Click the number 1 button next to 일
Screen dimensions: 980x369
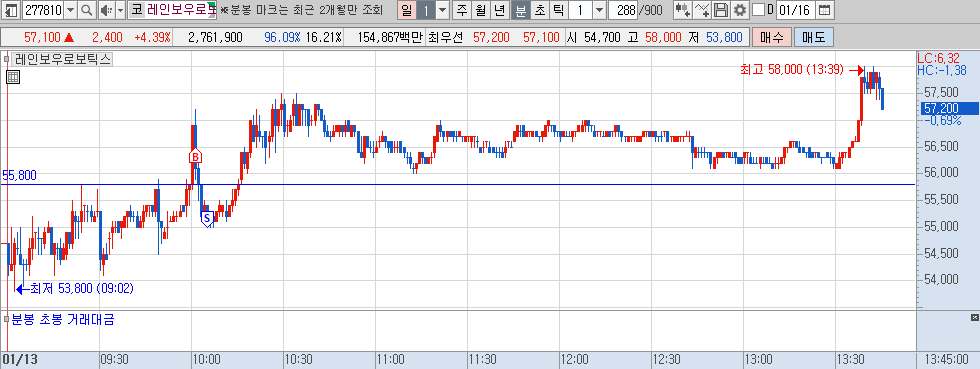(426, 10)
